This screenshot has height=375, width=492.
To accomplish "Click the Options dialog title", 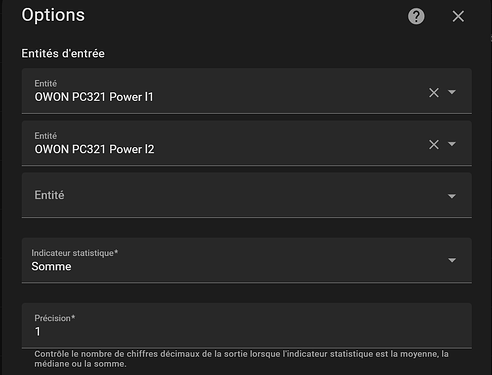I will (53, 15).
